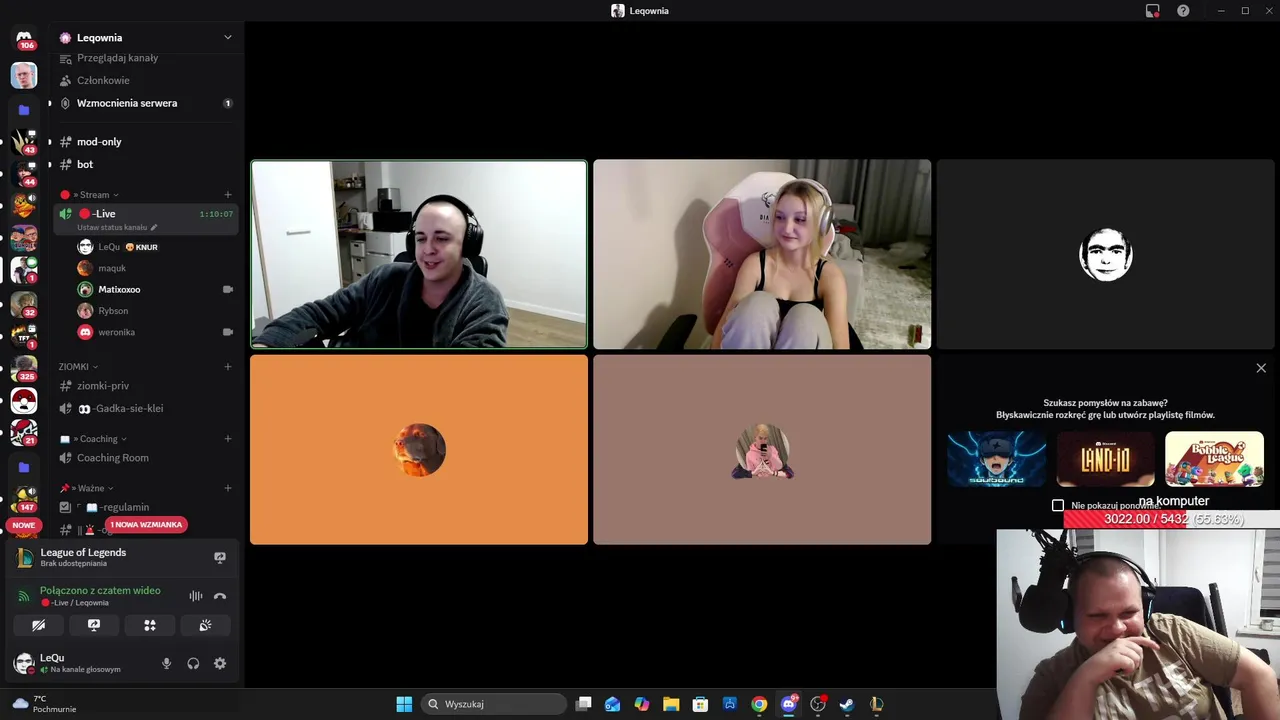Open OBS Studio from taskbar
This screenshot has height=720, width=1280.
click(x=818, y=704)
